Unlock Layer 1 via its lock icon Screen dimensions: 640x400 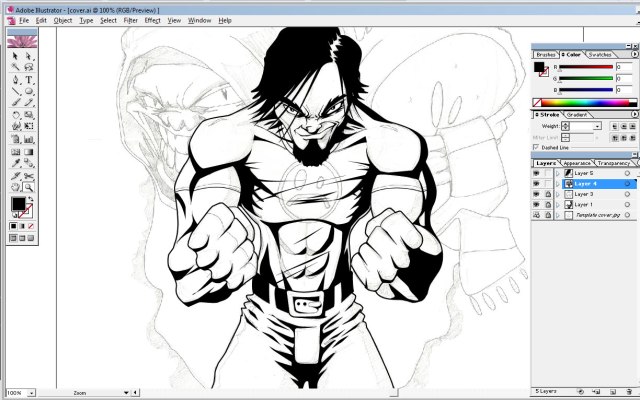coord(547,204)
